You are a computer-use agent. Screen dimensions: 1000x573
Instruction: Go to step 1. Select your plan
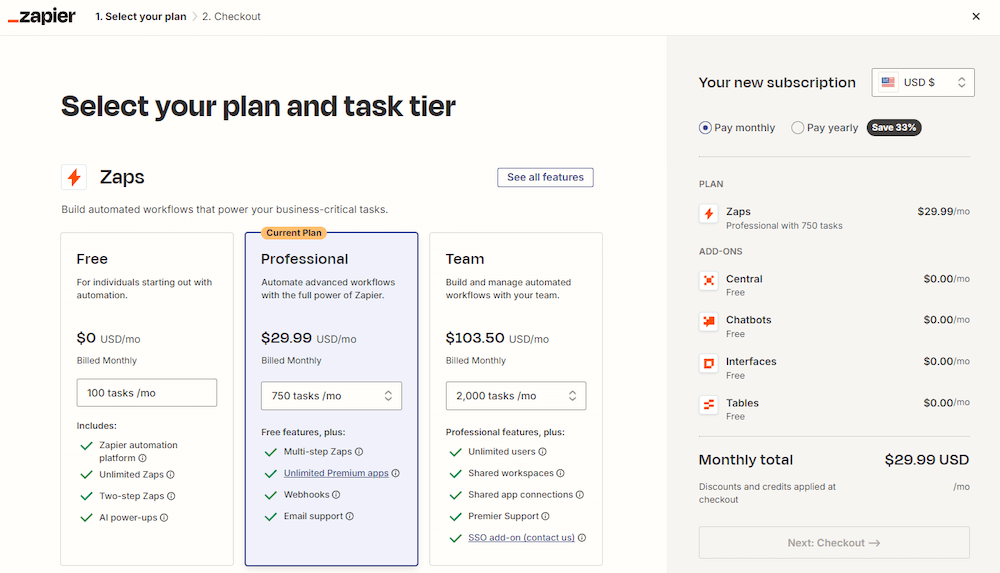pyautogui.click(x=141, y=17)
